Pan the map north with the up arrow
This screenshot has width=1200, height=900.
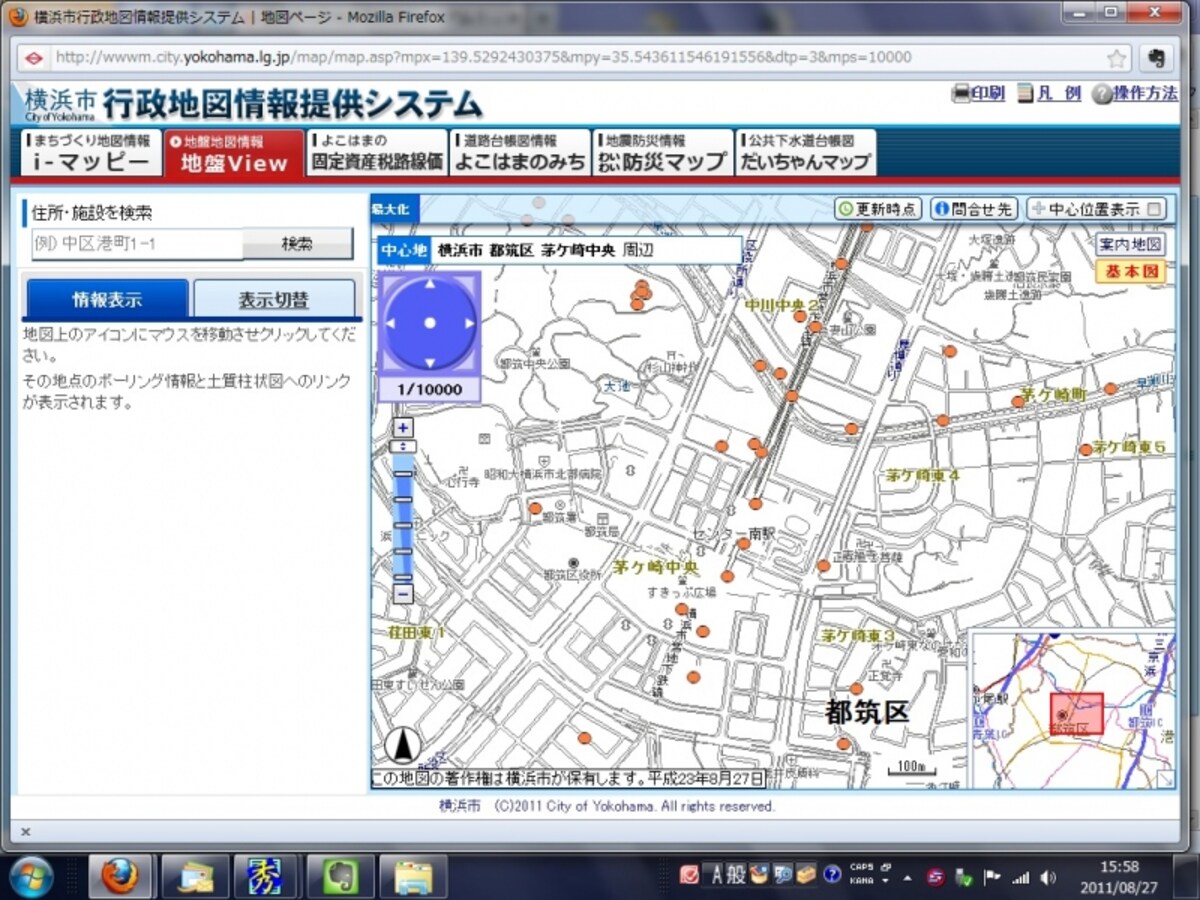430,284
